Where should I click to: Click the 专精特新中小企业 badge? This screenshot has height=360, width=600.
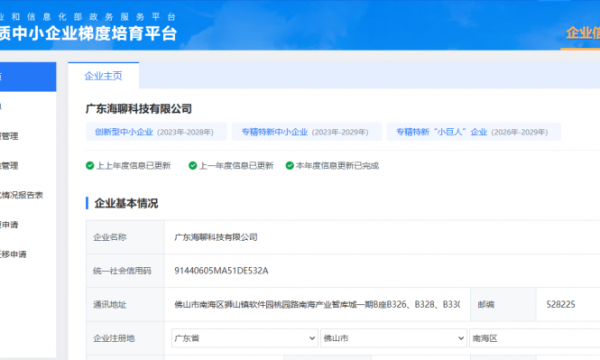point(307,132)
